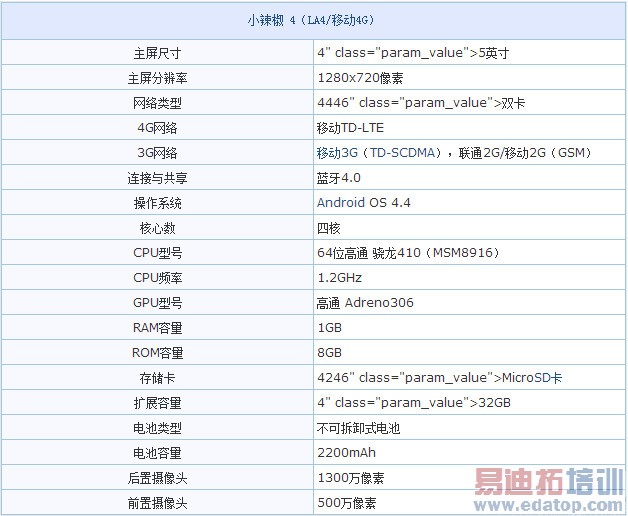Select the GPU型号 label
628x516 pixels.
pos(157,303)
